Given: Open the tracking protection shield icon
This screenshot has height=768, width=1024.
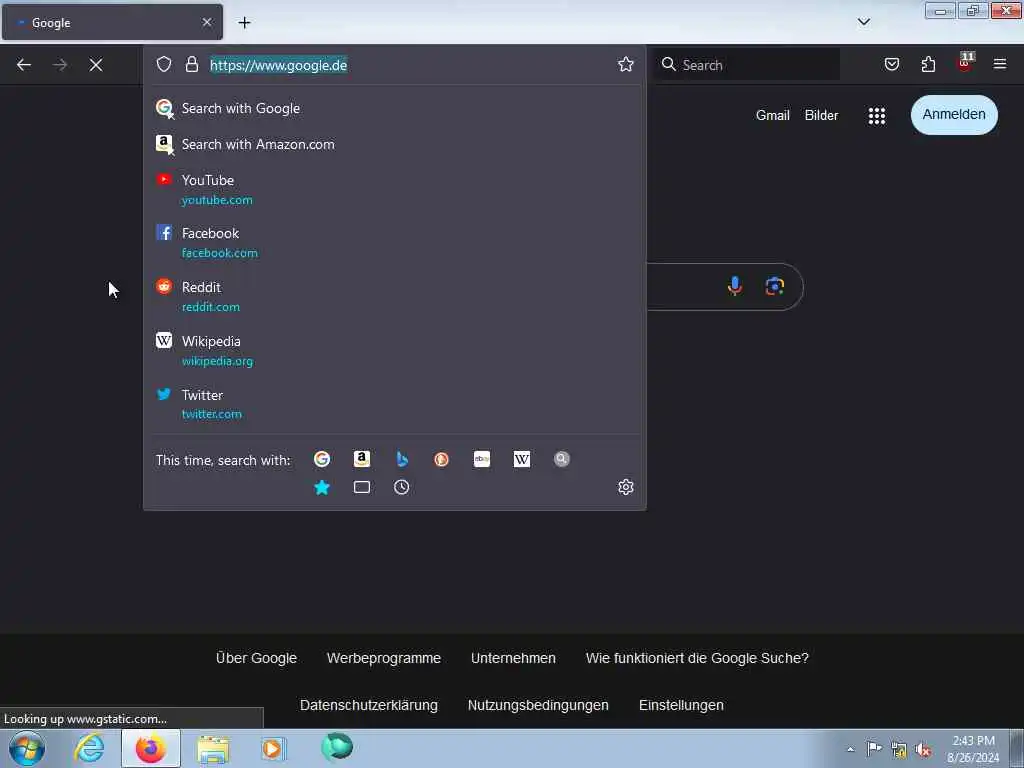Looking at the screenshot, I should [164, 64].
